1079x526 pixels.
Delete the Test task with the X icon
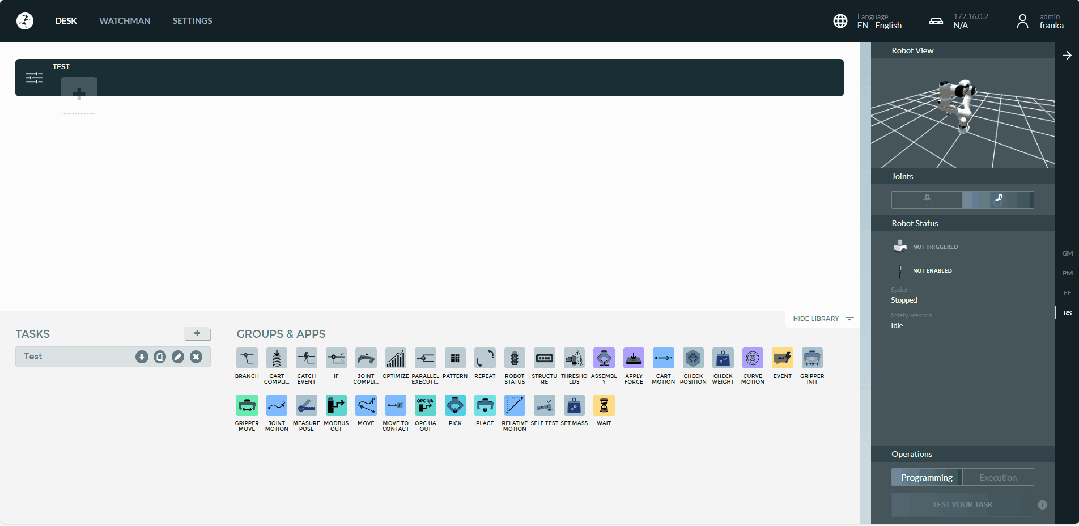196,357
